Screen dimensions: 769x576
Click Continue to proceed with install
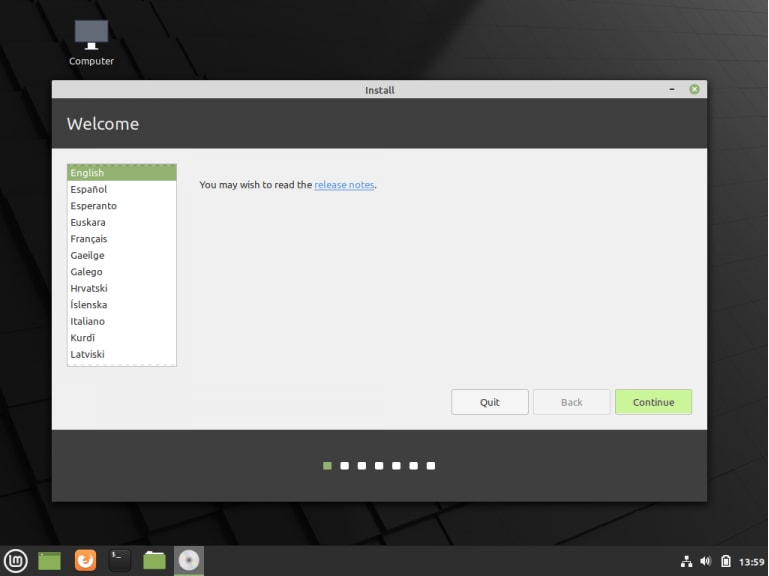point(653,402)
